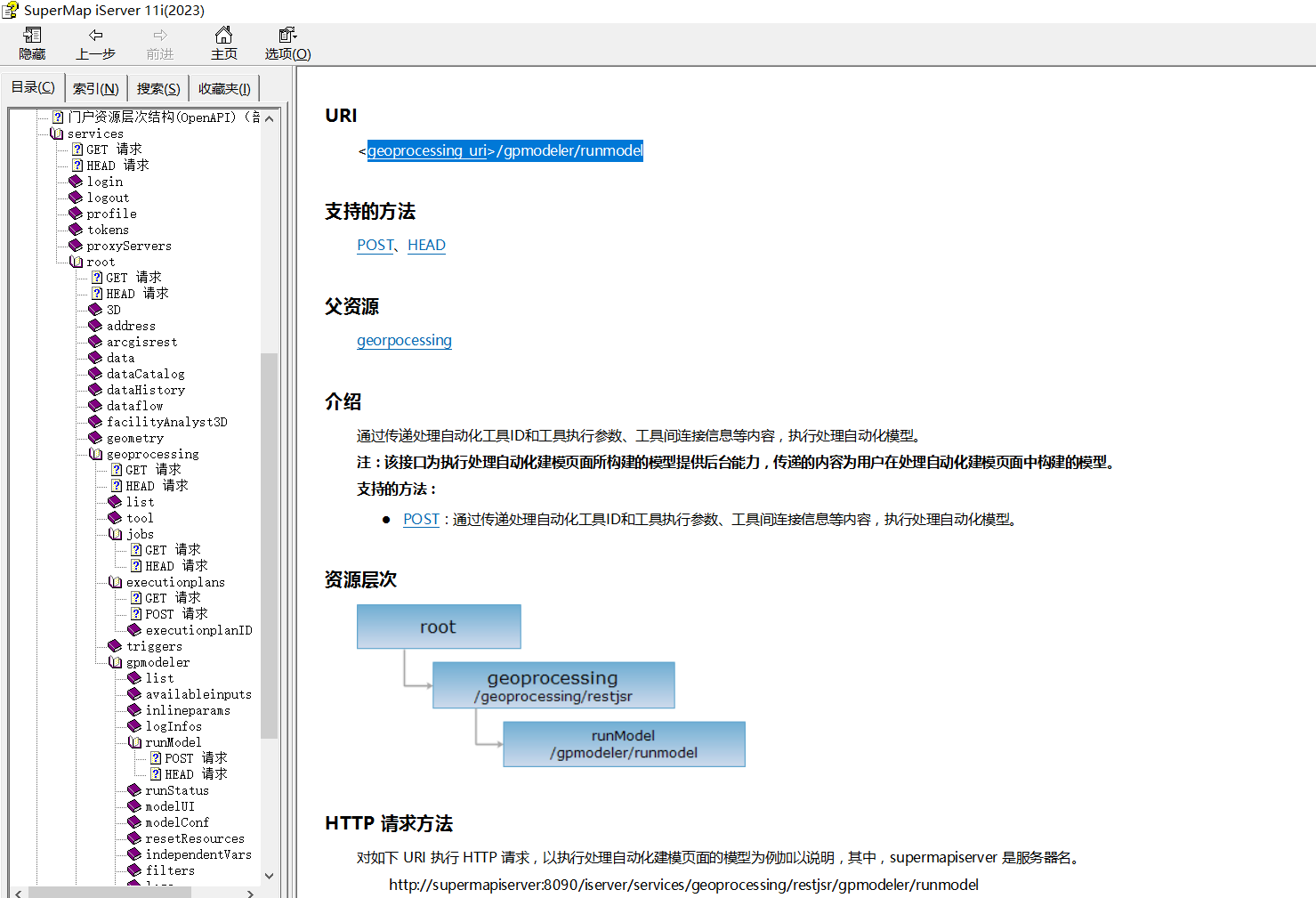Open the geoprocessing_uri link in URI
The image size is (1316, 898).
click(427, 150)
